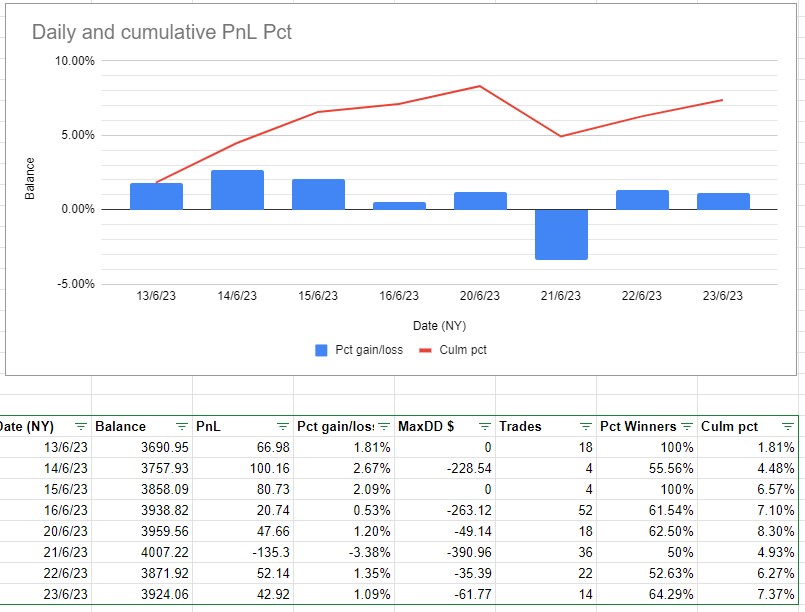This screenshot has width=805, height=612.
Task: Click the vertical axis title 'Balance' on chart
Action: [x=30, y=178]
